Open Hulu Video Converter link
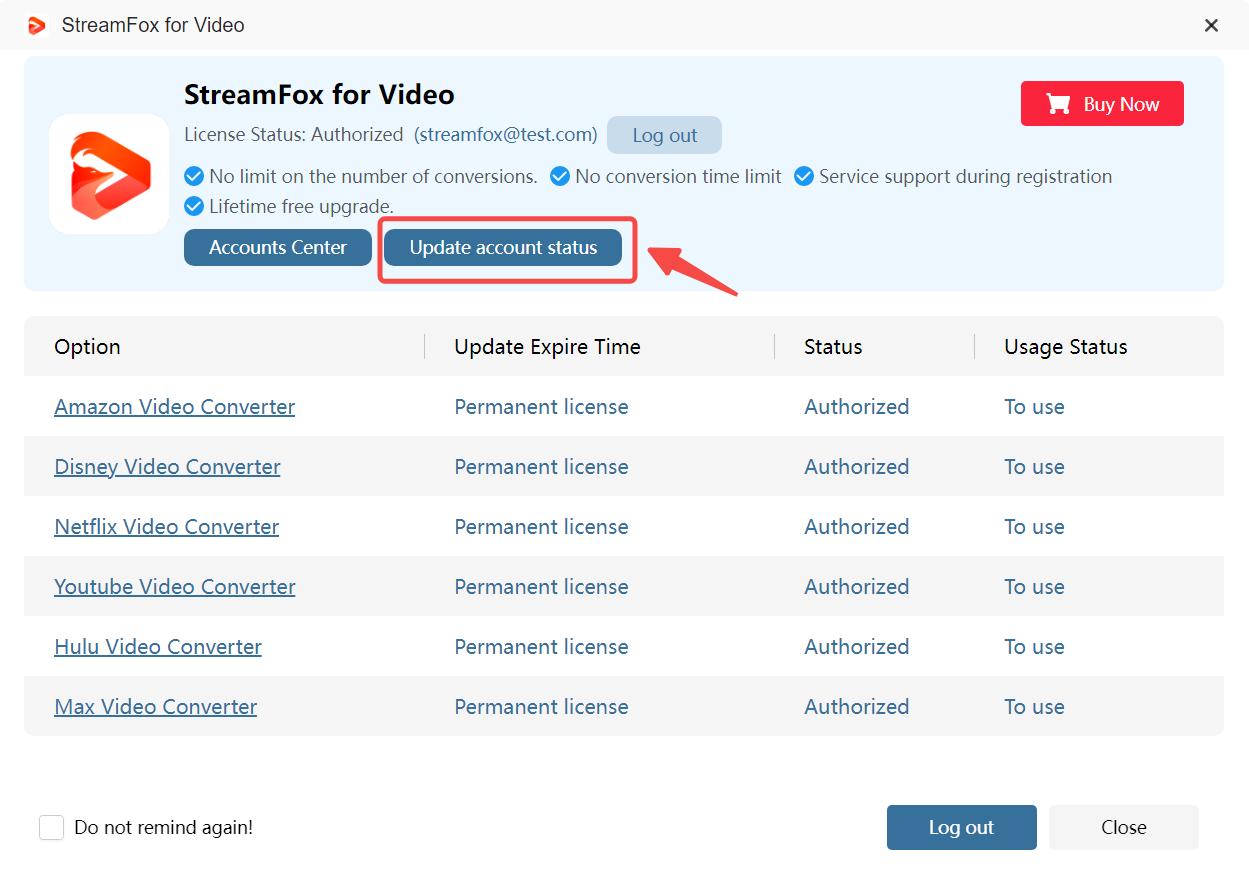Viewport: 1249px width, 875px height. [x=158, y=647]
